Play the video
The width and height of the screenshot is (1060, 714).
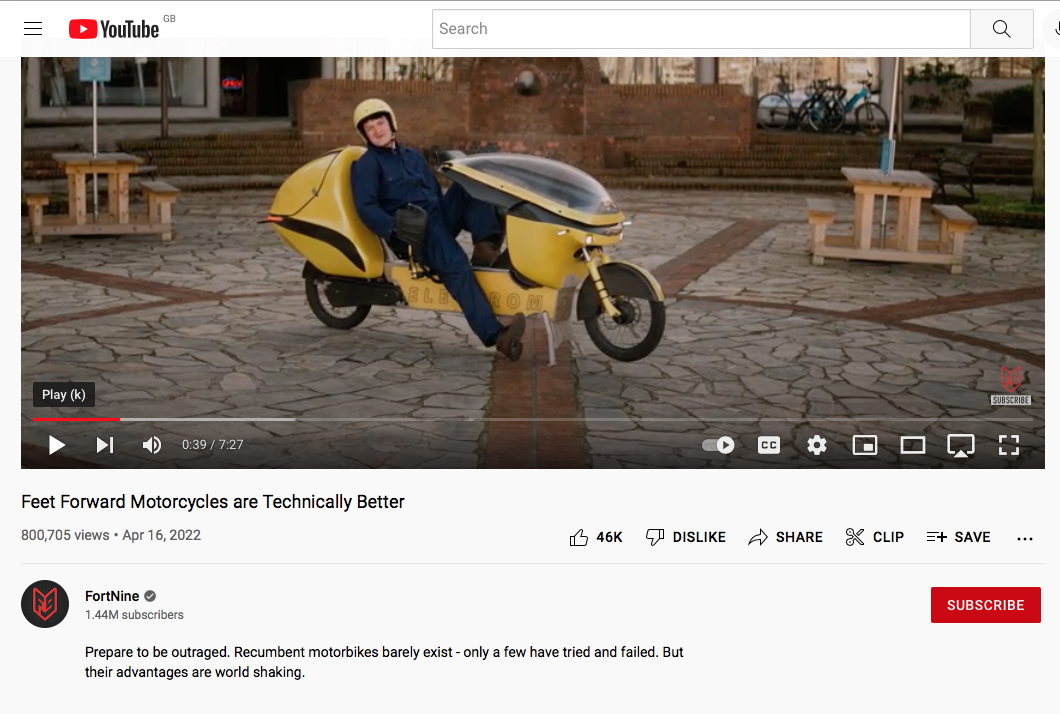click(x=57, y=445)
